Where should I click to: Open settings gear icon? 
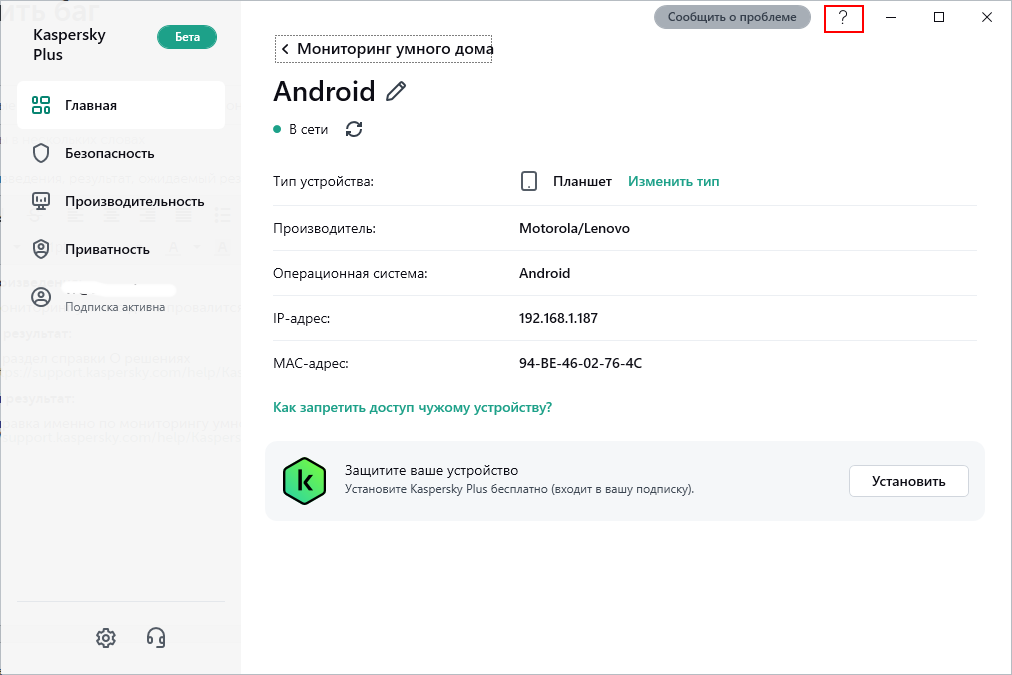[x=106, y=638]
